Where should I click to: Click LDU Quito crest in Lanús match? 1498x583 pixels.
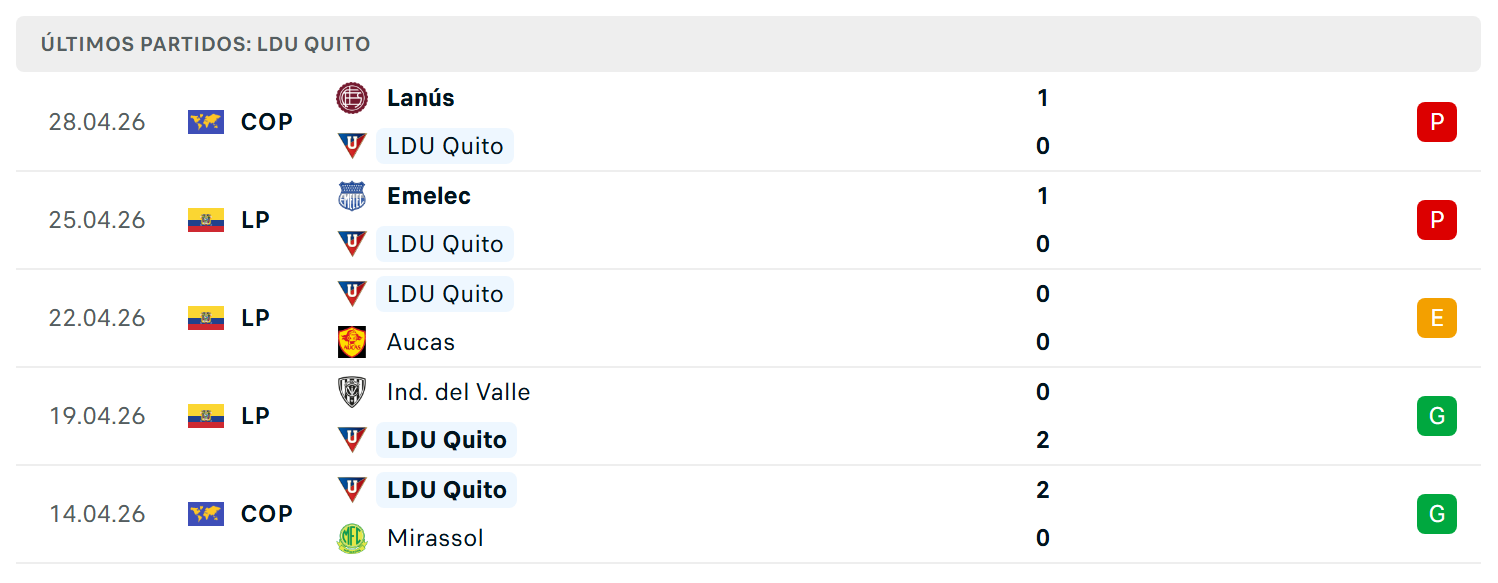pyautogui.click(x=352, y=146)
